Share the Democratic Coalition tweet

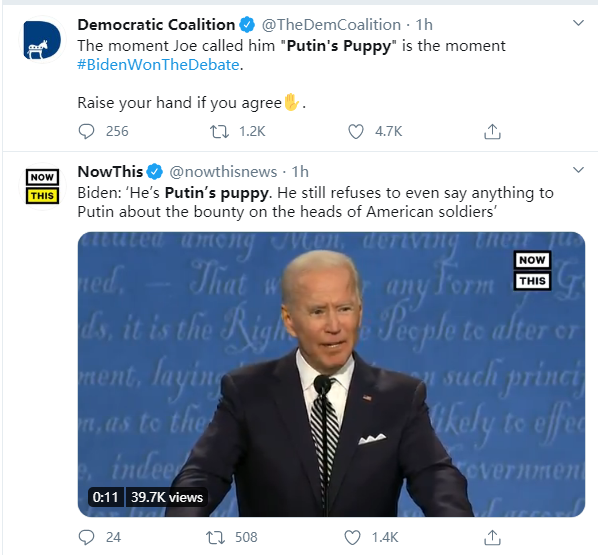point(492,132)
